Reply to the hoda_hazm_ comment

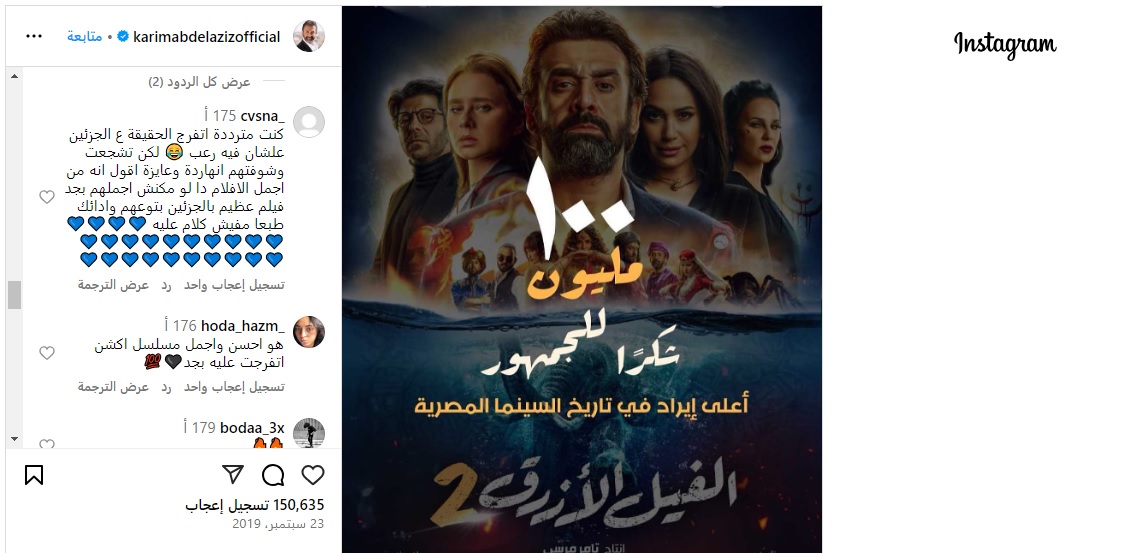click(166, 386)
